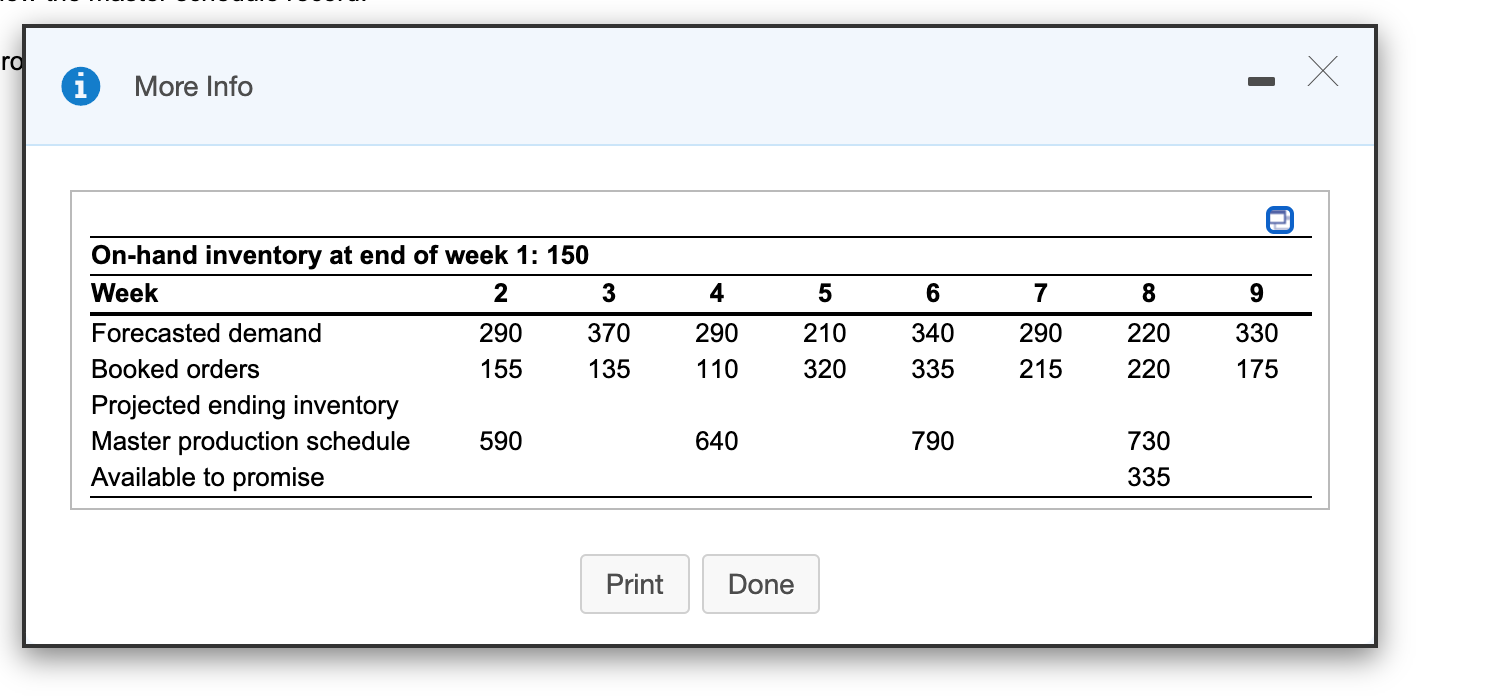Image resolution: width=1500 pixels, height=698 pixels.
Task: Click the copy table icon above the table
Action: tap(1279, 220)
